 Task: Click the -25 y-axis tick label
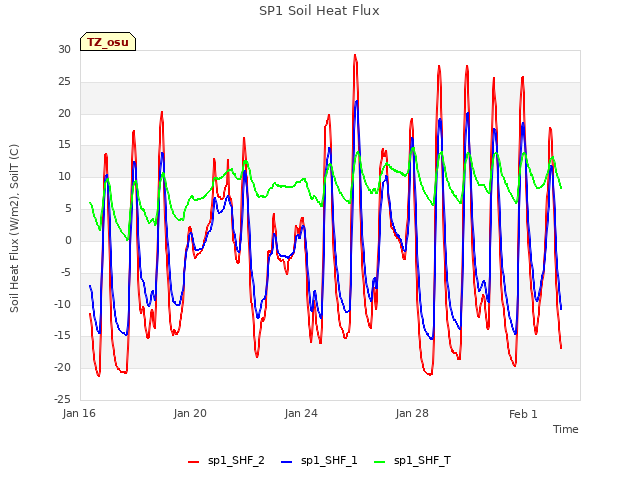(62, 399)
